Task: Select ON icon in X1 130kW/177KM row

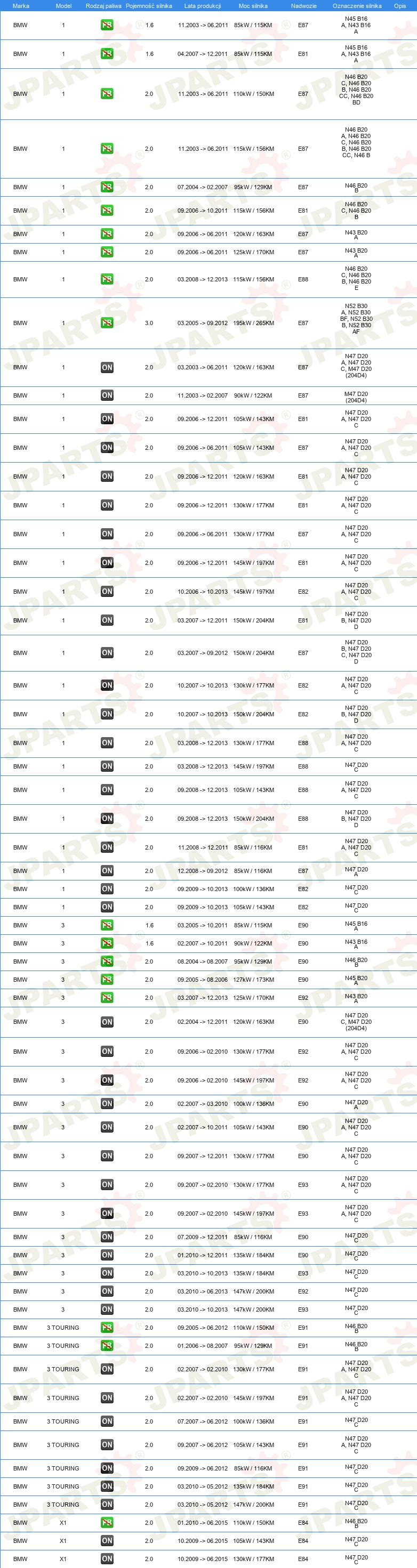Action: click(107, 1559)
